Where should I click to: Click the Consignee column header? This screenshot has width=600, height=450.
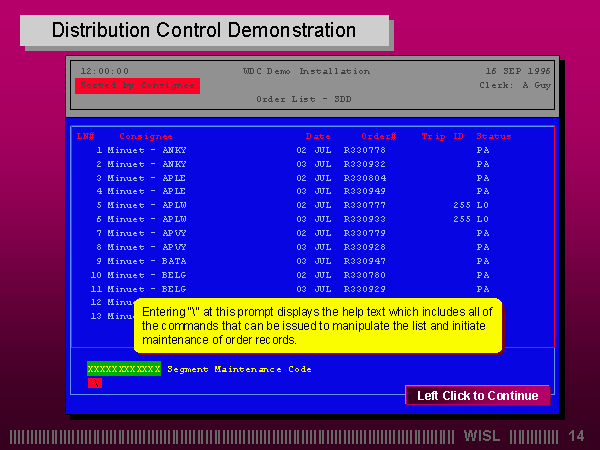146,136
